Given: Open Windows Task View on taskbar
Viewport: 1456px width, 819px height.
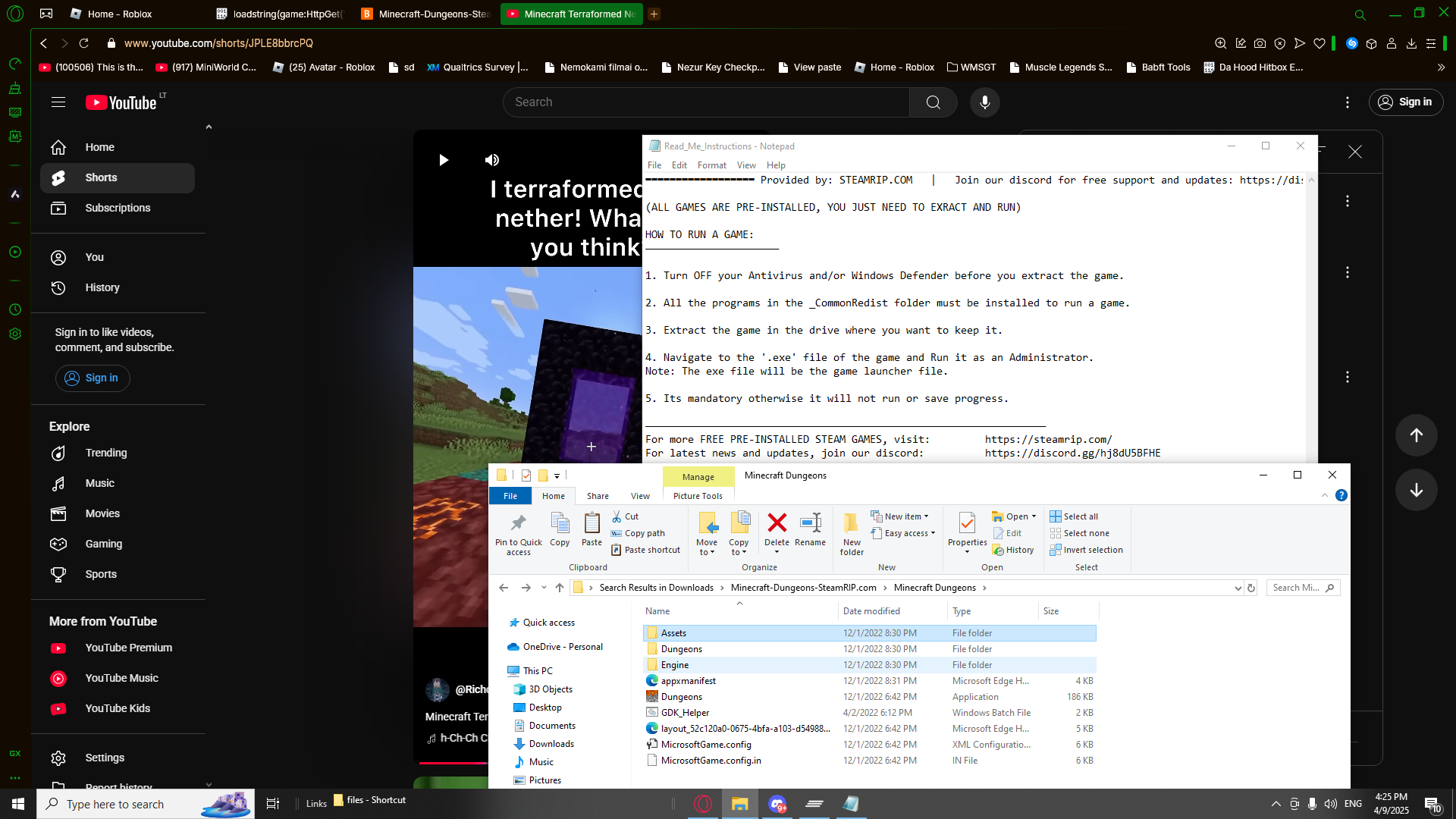Looking at the screenshot, I should click(x=273, y=804).
